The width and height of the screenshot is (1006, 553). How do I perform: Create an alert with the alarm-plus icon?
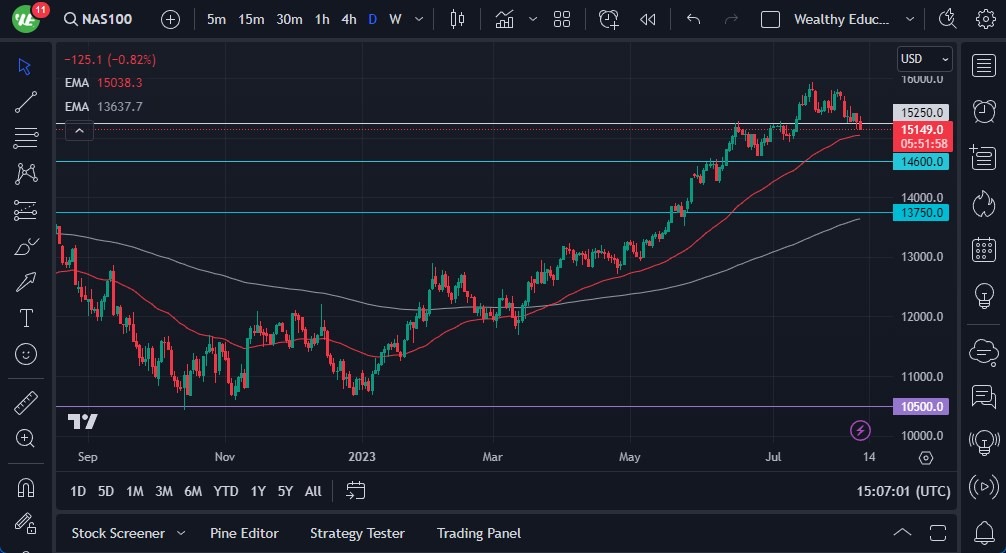(608, 19)
